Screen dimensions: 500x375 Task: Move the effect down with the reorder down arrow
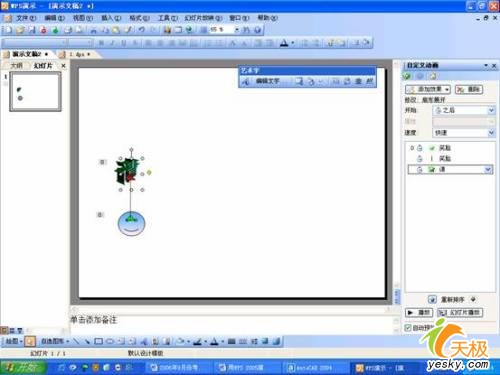coord(473,299)
